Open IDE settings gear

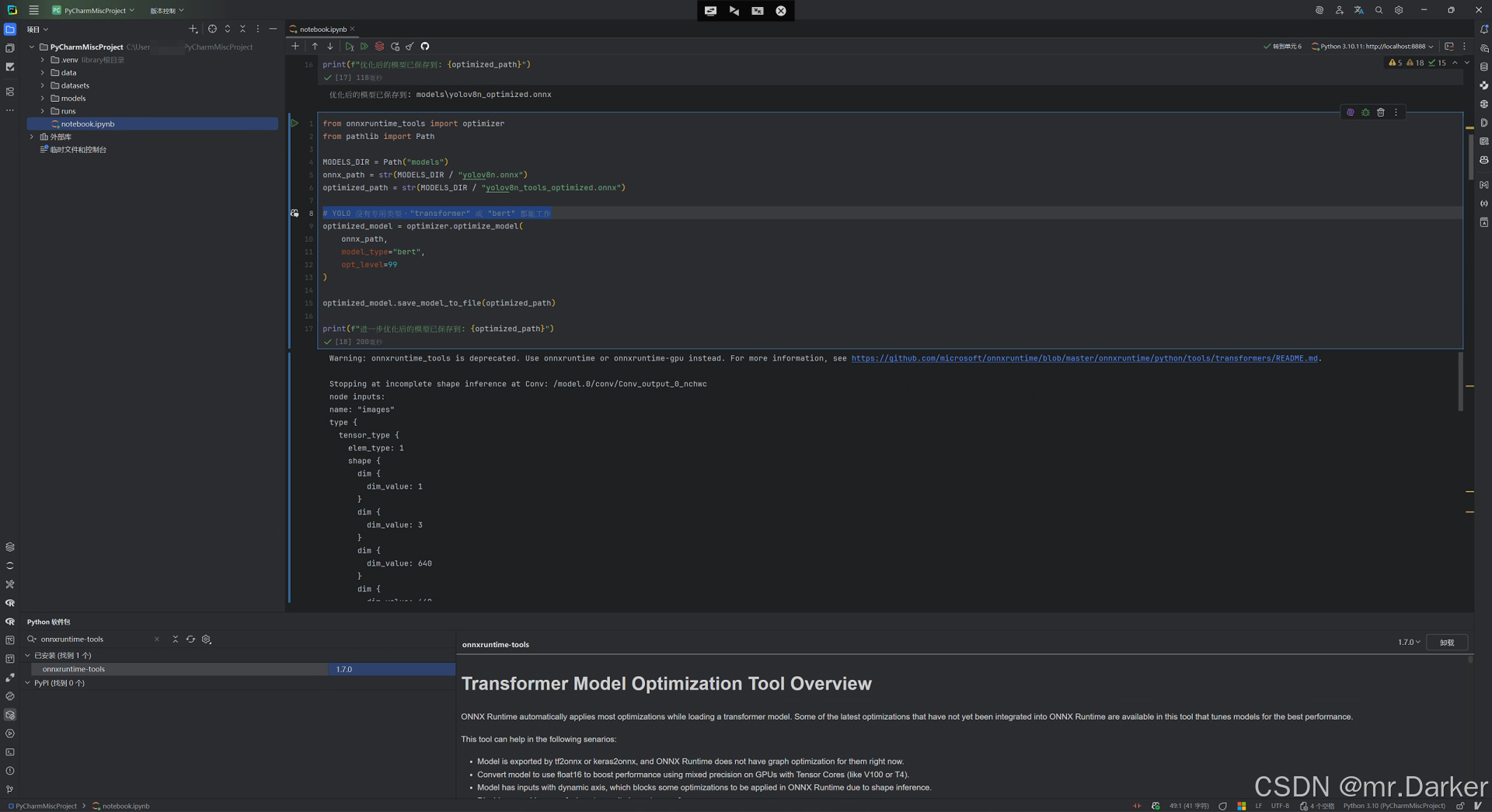(1399, 10)
